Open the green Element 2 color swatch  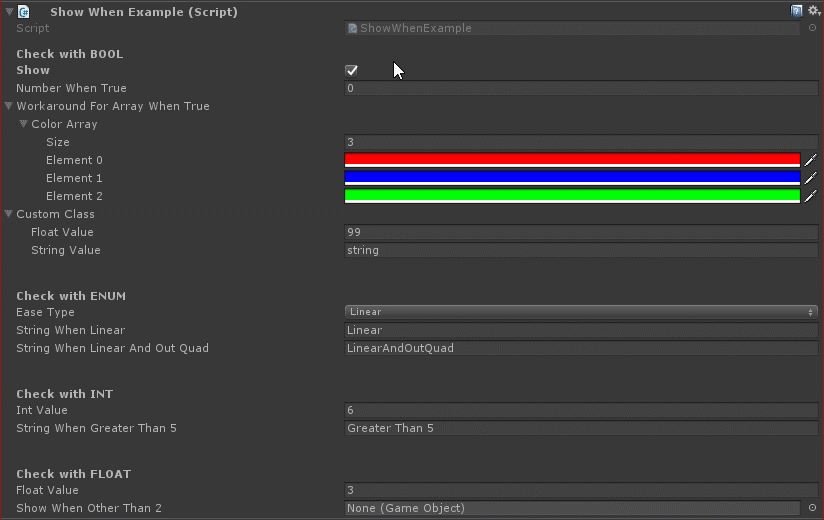click(x=572, y=196)
